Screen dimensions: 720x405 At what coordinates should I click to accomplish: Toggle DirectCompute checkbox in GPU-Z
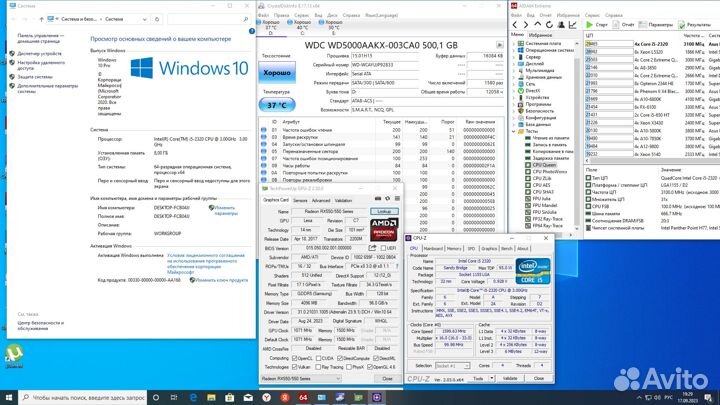[341, 358]
